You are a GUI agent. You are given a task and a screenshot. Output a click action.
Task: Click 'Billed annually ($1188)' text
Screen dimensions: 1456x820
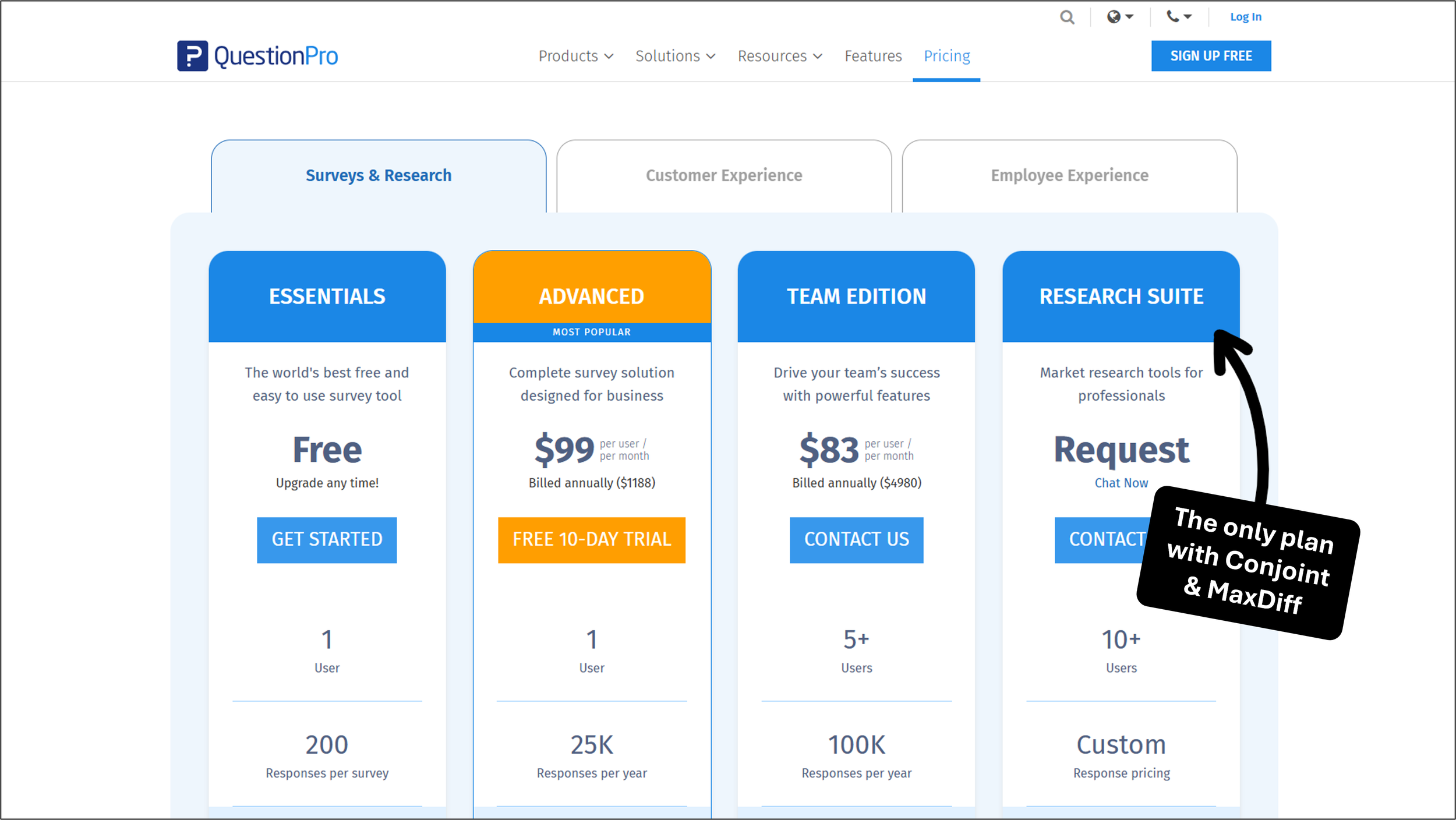pos(592,483)
